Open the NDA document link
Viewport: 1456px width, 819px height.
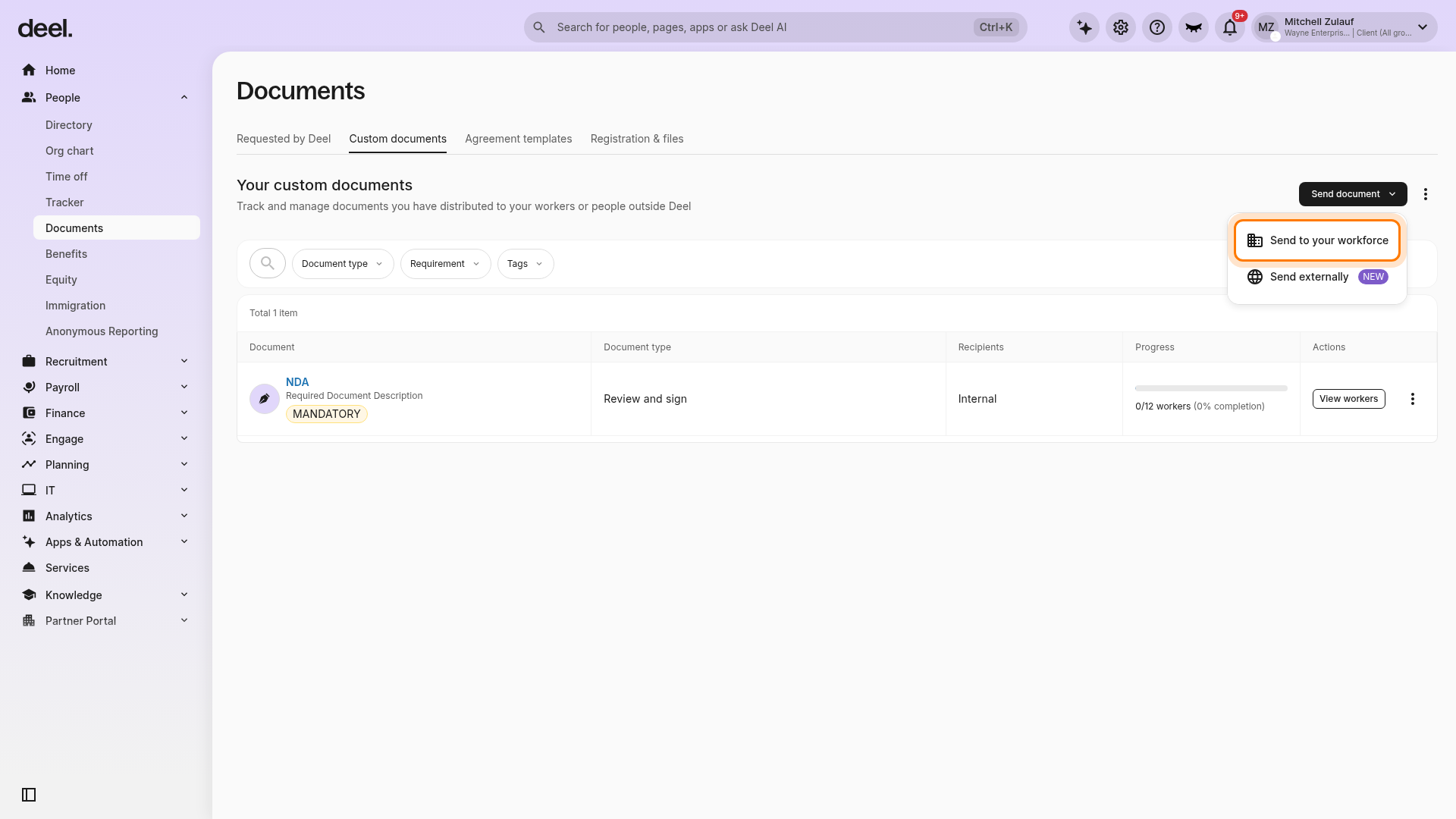[x=297, y=382]
